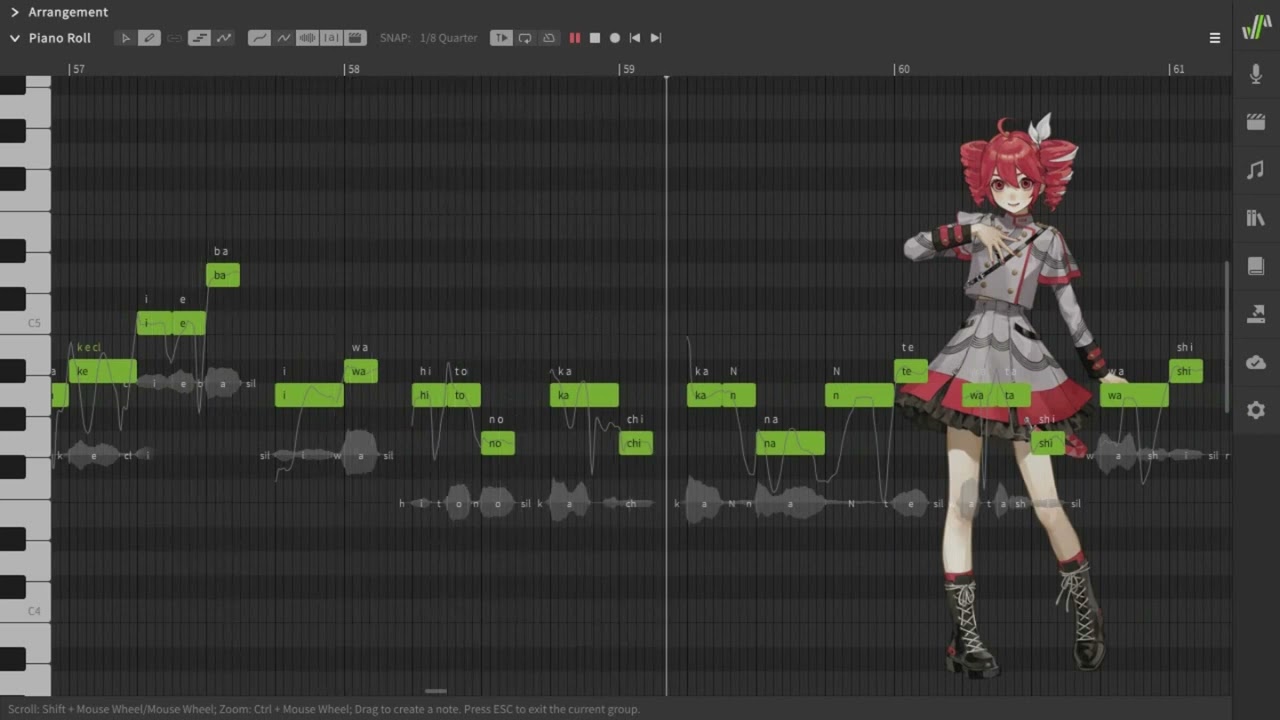
Task: Collapse the Piano Roll panel
Action: tap(15, 38)
